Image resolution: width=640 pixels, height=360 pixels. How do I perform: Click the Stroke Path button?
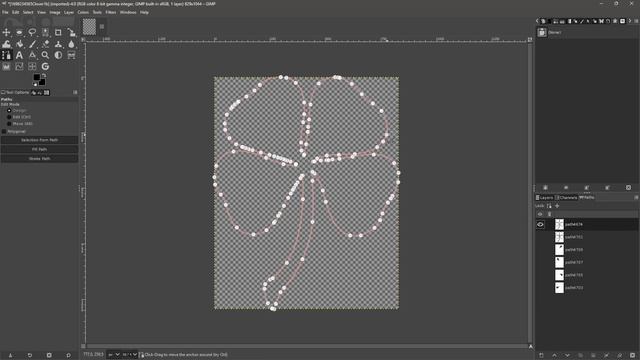pos(40,159)
